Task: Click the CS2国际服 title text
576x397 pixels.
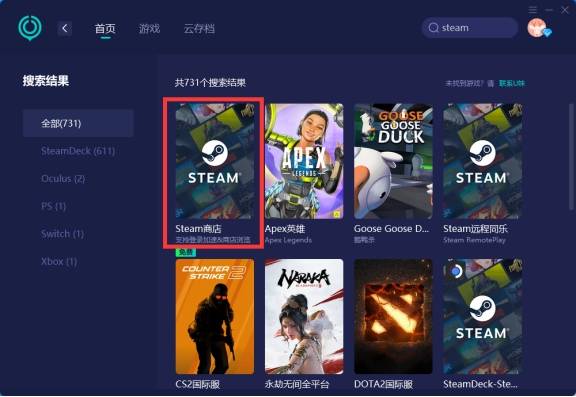Action: (x=198, y=384)
